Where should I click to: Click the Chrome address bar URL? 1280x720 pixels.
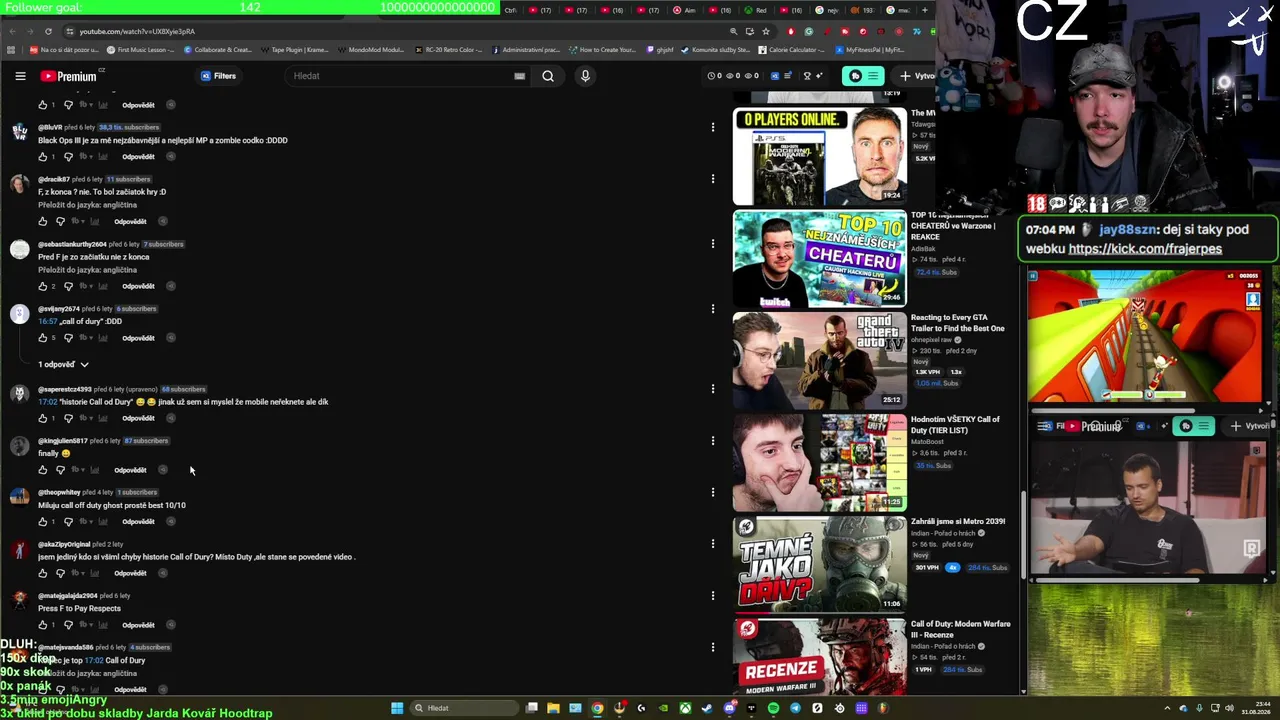click(x=137, y=31)
